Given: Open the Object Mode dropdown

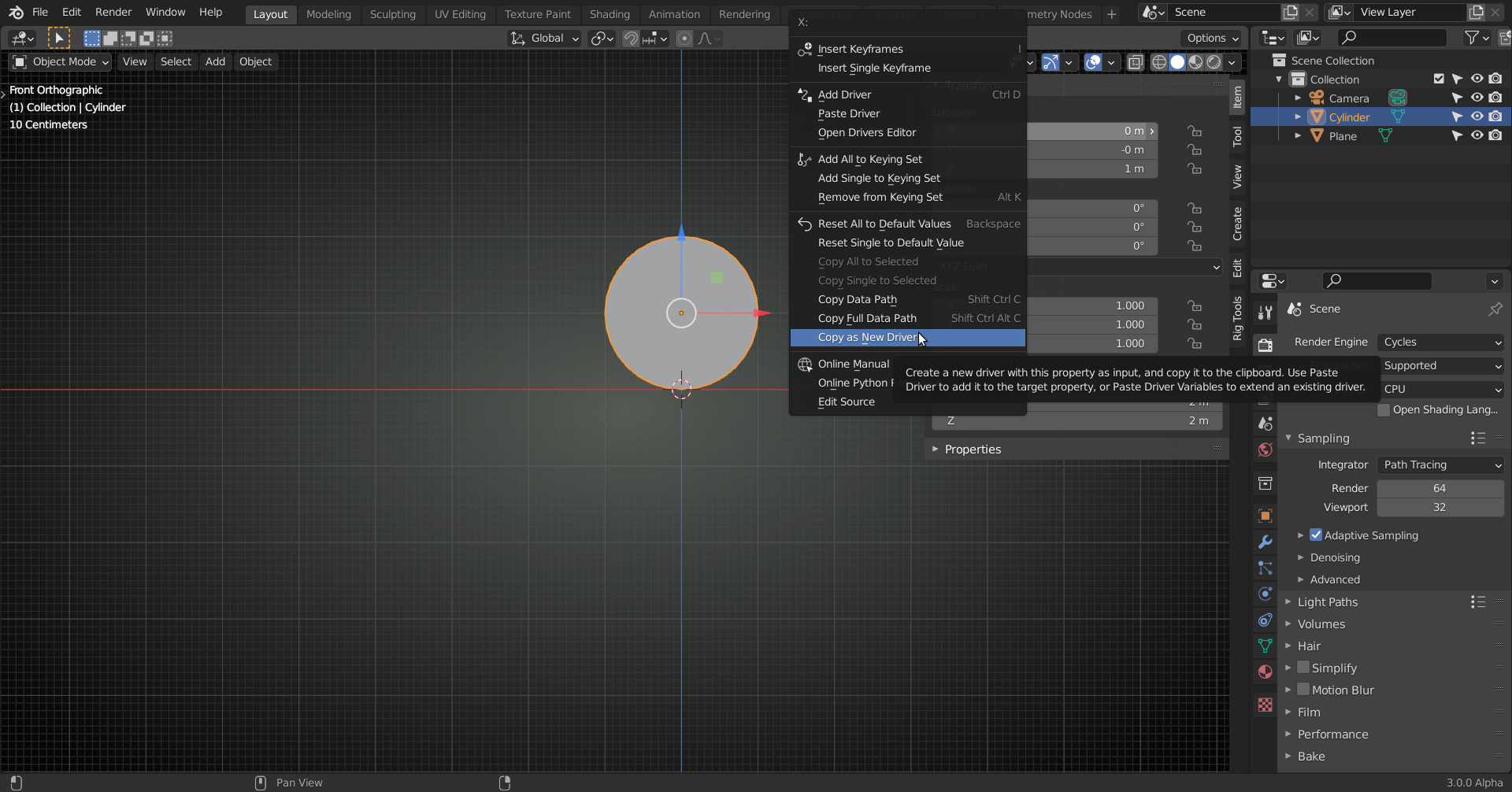Looking at the screenshot, I should point(61,61).
